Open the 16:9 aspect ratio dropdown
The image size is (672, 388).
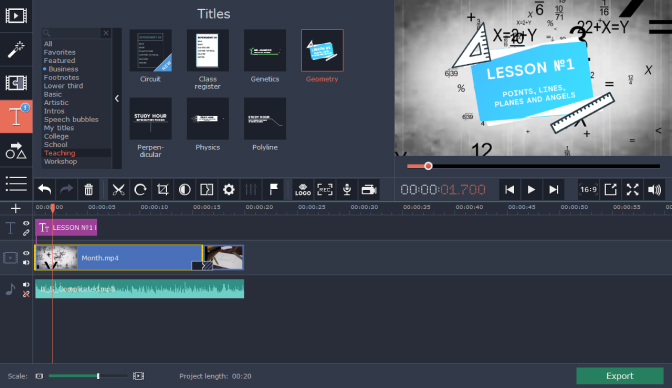tap(588, 189)
